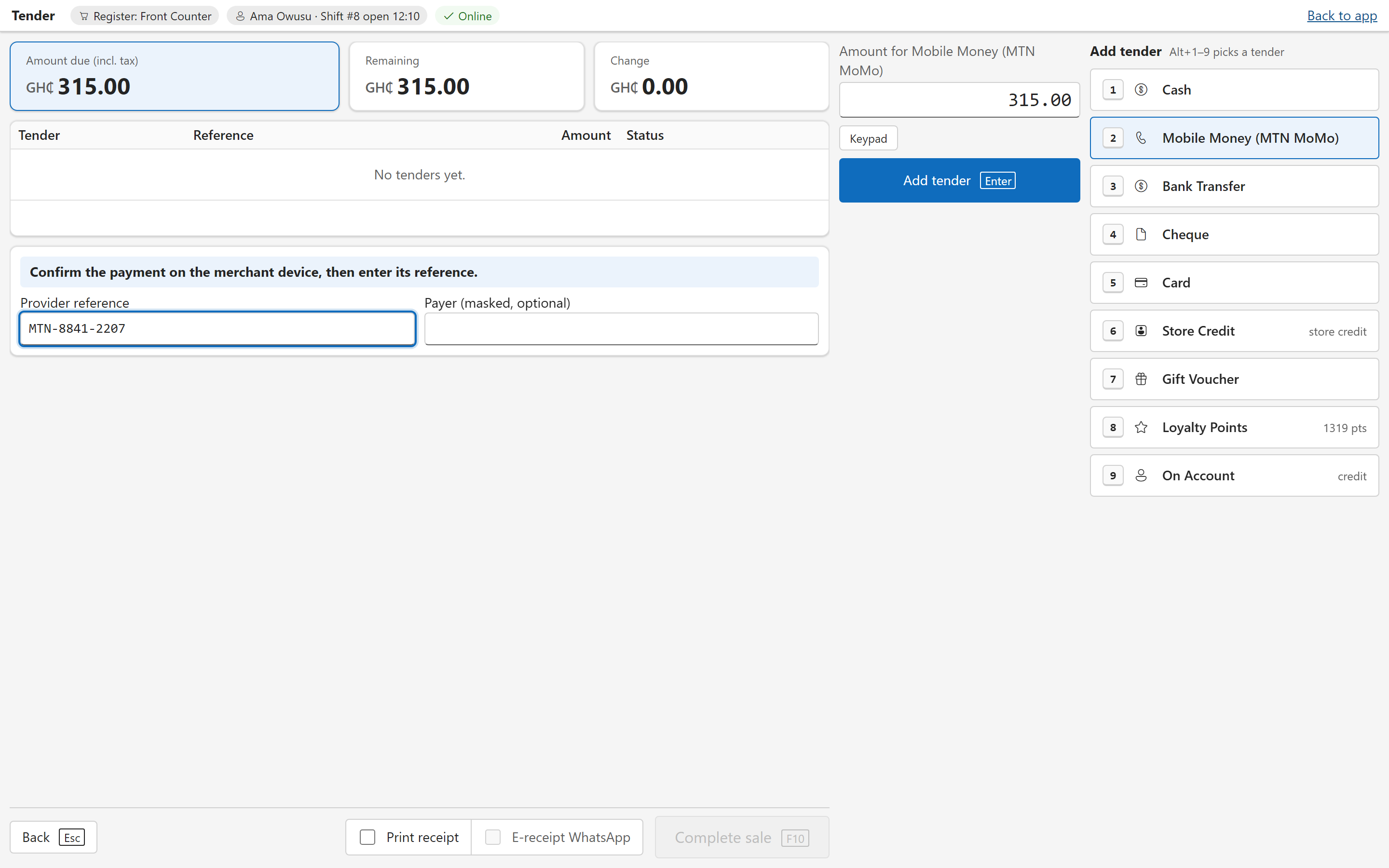Follow the Back to app link

coord(1342,15)
